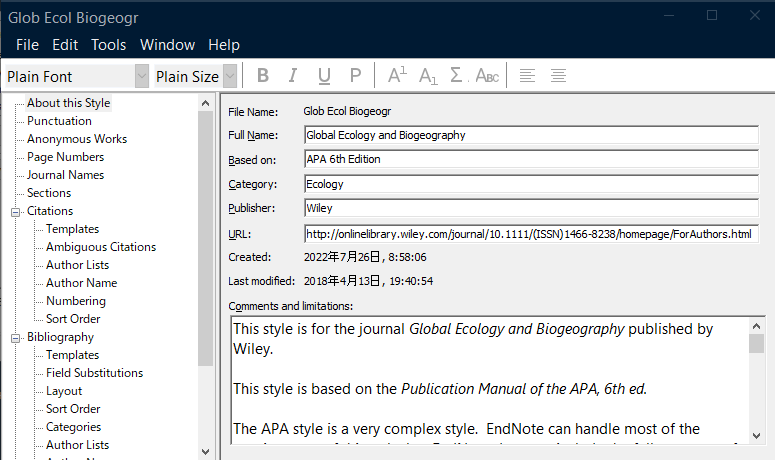Justify text alignment in toolbar

click(559, 76)
